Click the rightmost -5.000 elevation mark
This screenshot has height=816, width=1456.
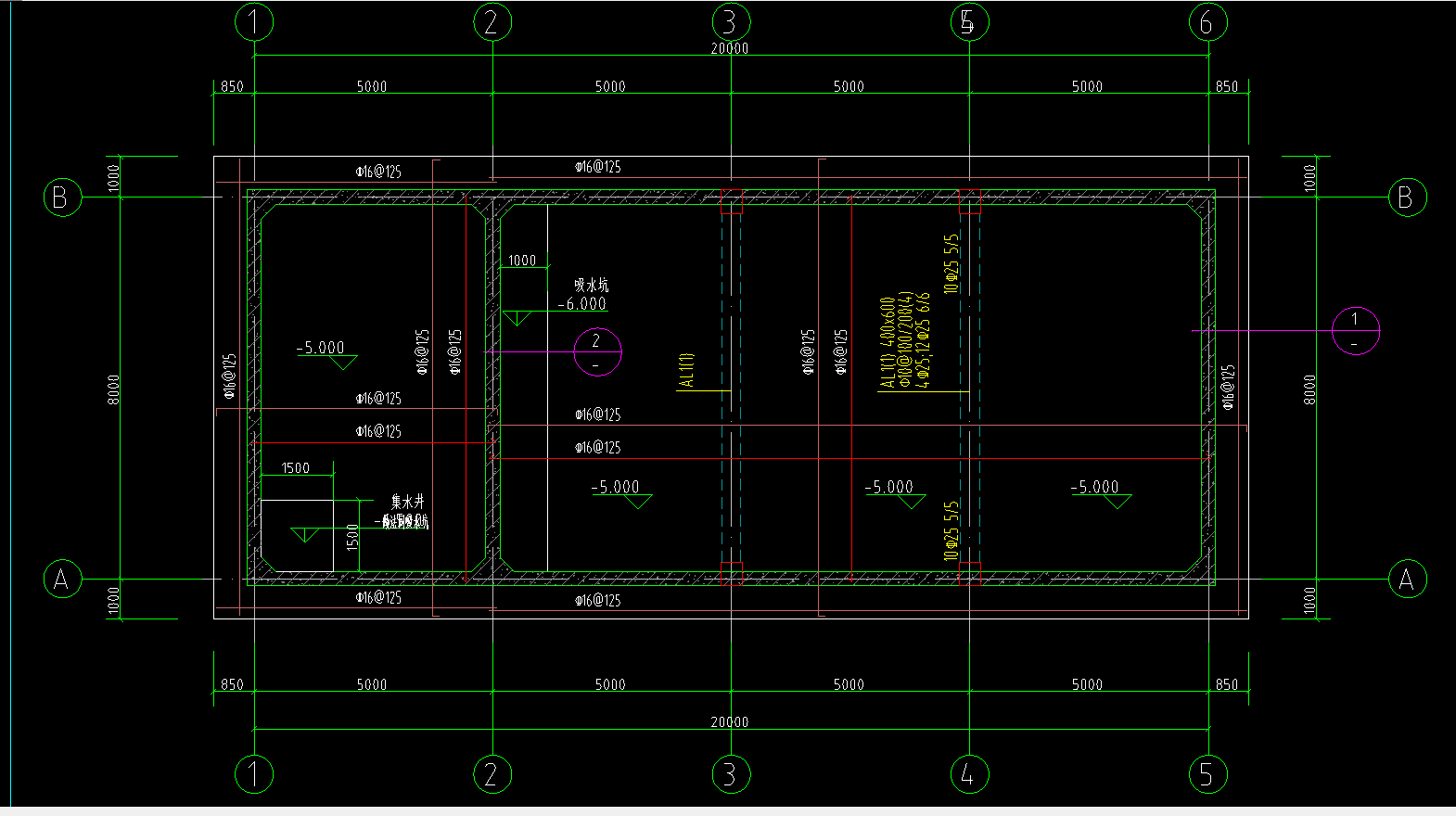1094,487
